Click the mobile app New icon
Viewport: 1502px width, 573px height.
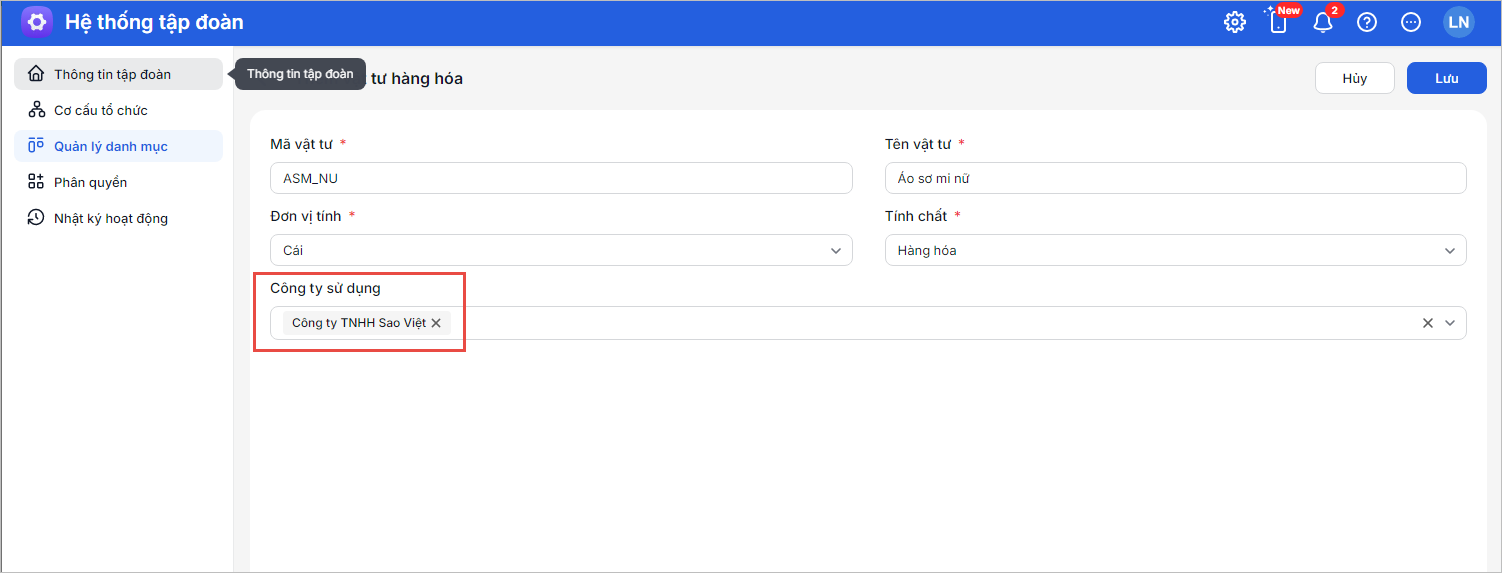1278,22
